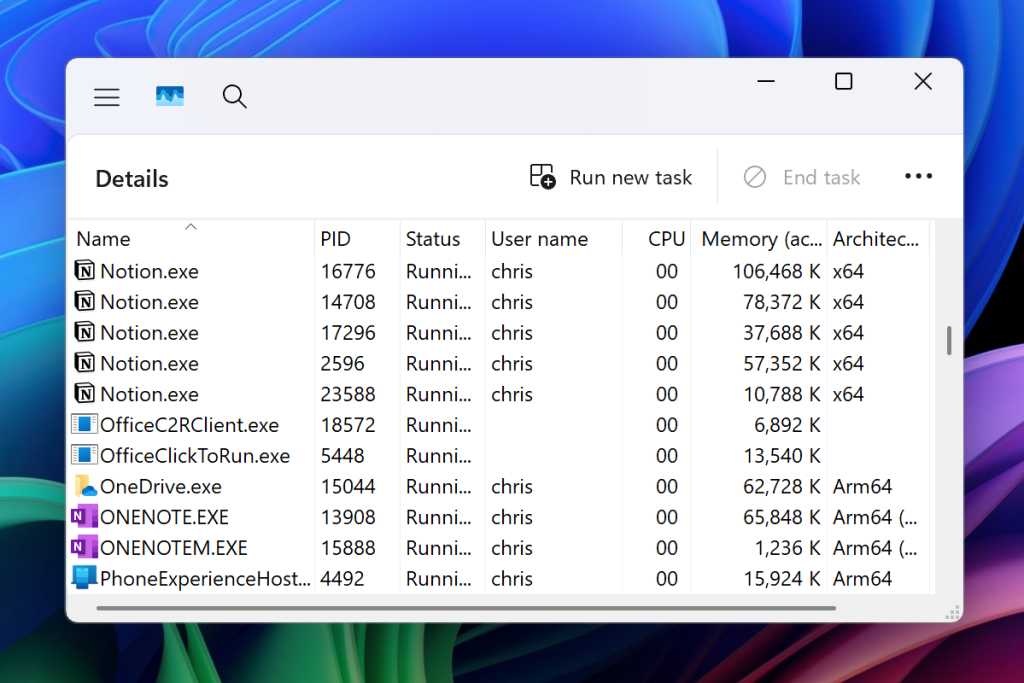Click the ONENOTE.EXE purple icon
This screenshot has width=1024, height=683.
pyautogui.click(x=84, y=517)
